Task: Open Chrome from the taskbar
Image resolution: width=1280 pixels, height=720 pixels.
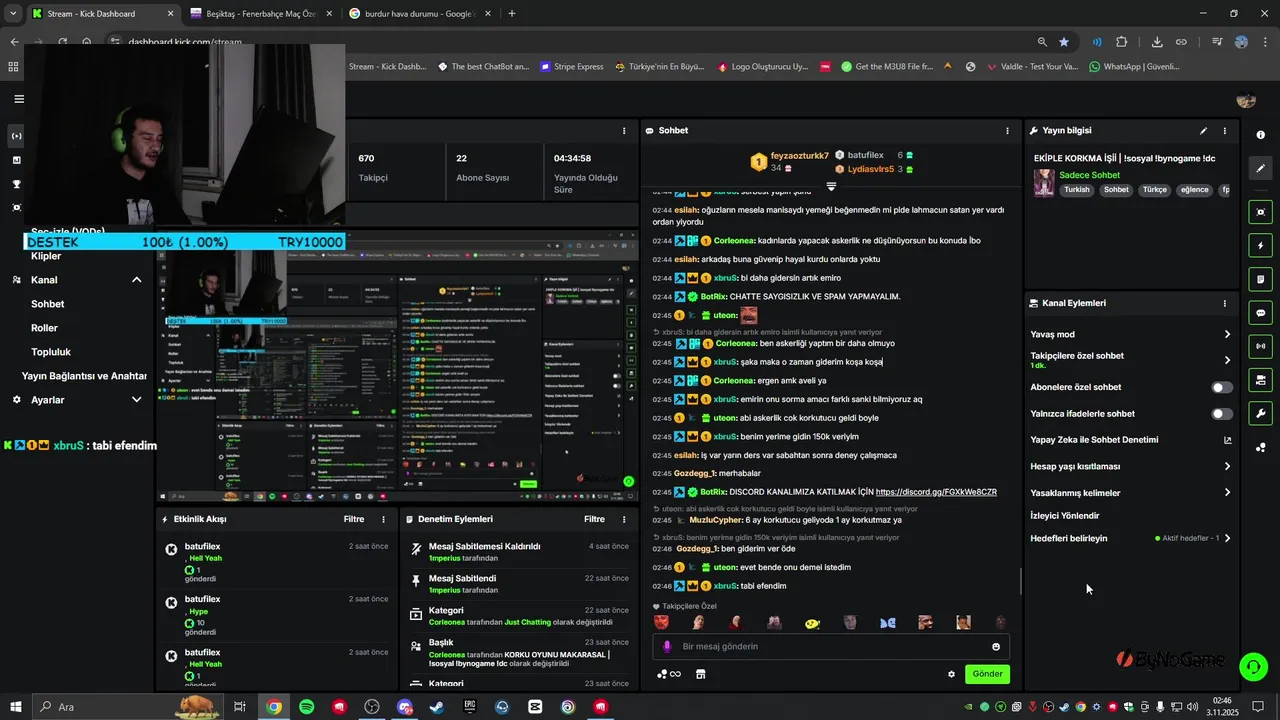Action: pos(274,707)
